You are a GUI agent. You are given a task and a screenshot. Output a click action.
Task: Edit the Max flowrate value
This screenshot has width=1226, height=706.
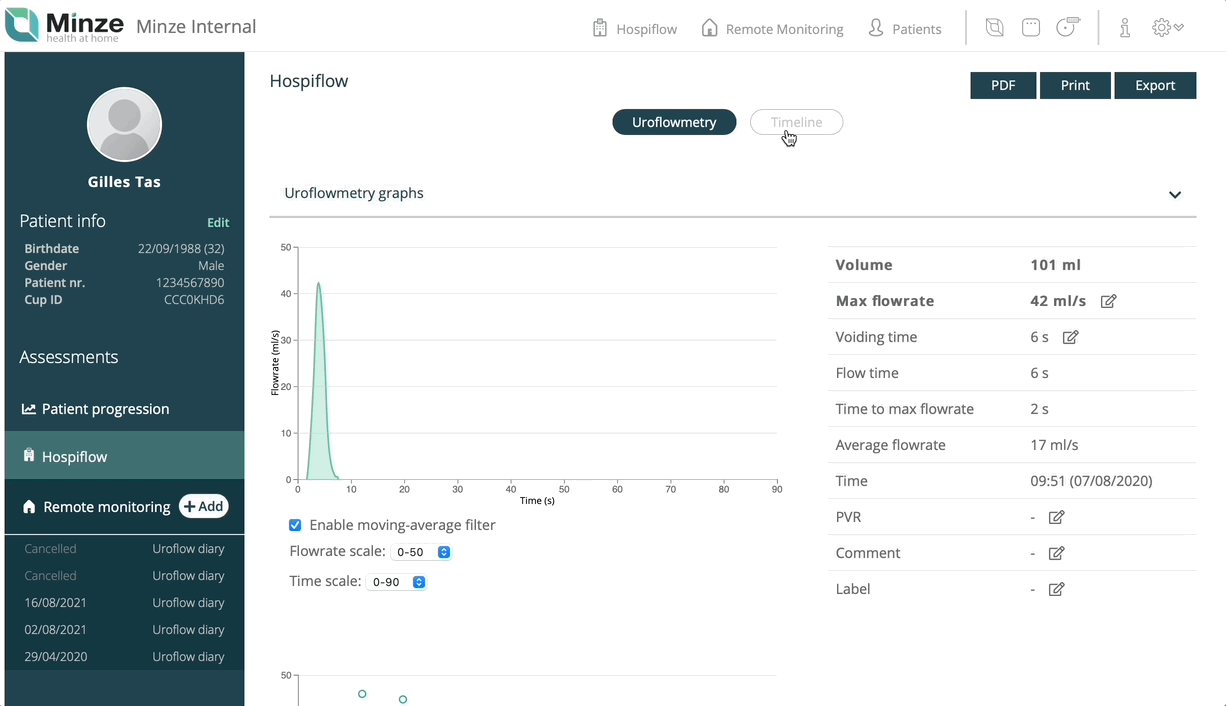tap(1108, 301)
